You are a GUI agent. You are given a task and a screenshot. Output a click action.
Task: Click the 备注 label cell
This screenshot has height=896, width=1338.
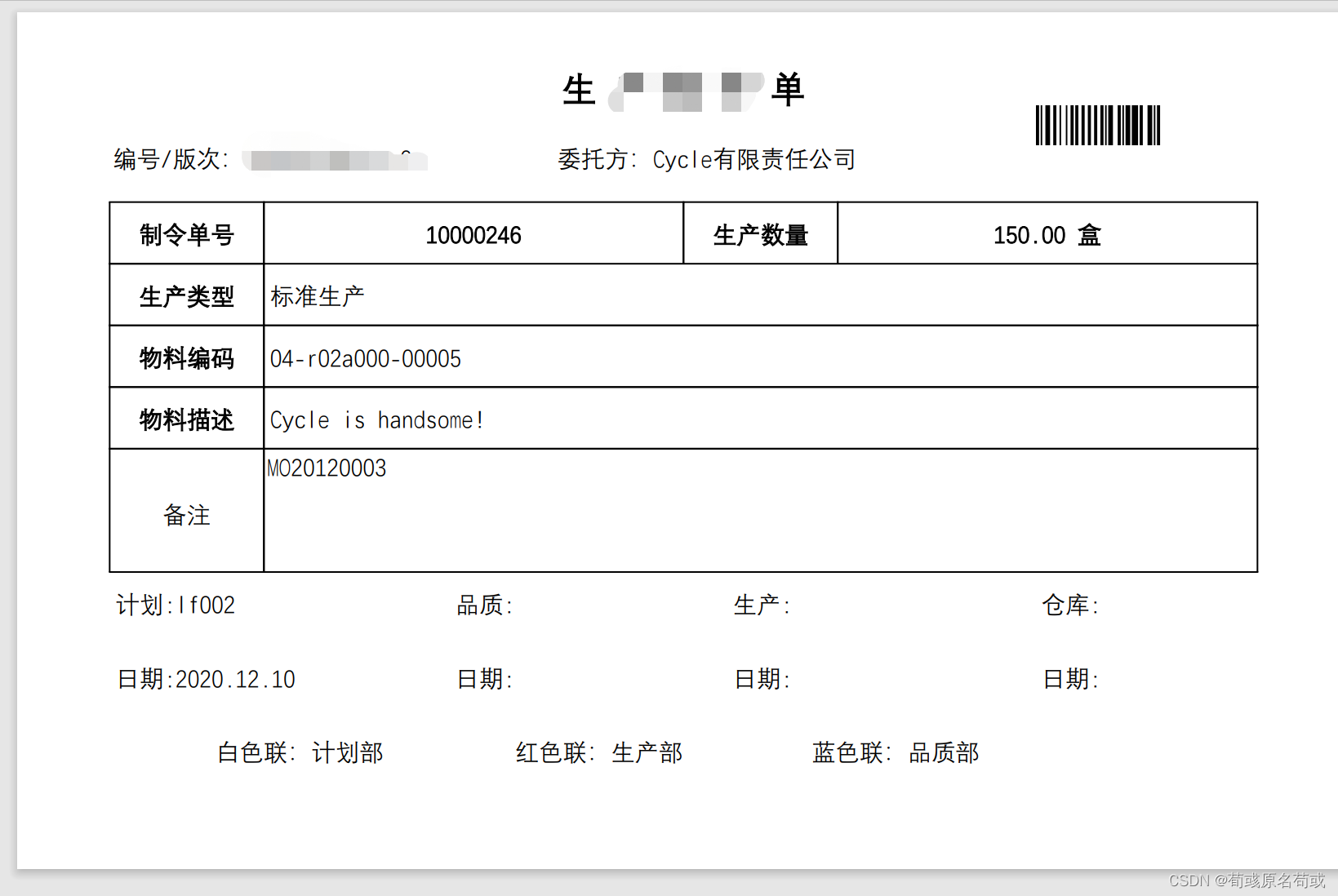tap(187, 512)
